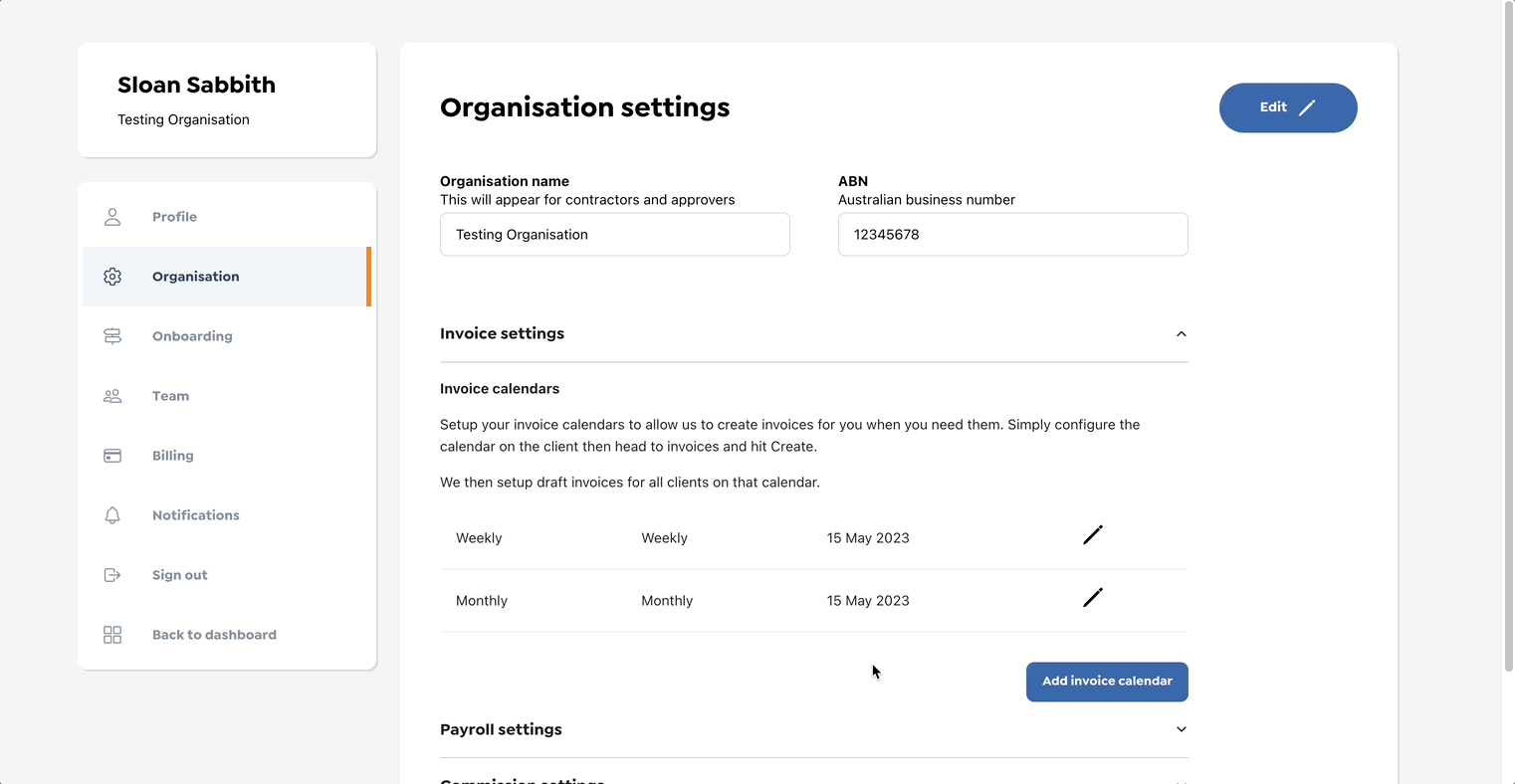Image resolution: width=1515 pixels, height=784 pixels.
Task: Click the Organisation gear icon
Action: (x=111, y=277)
